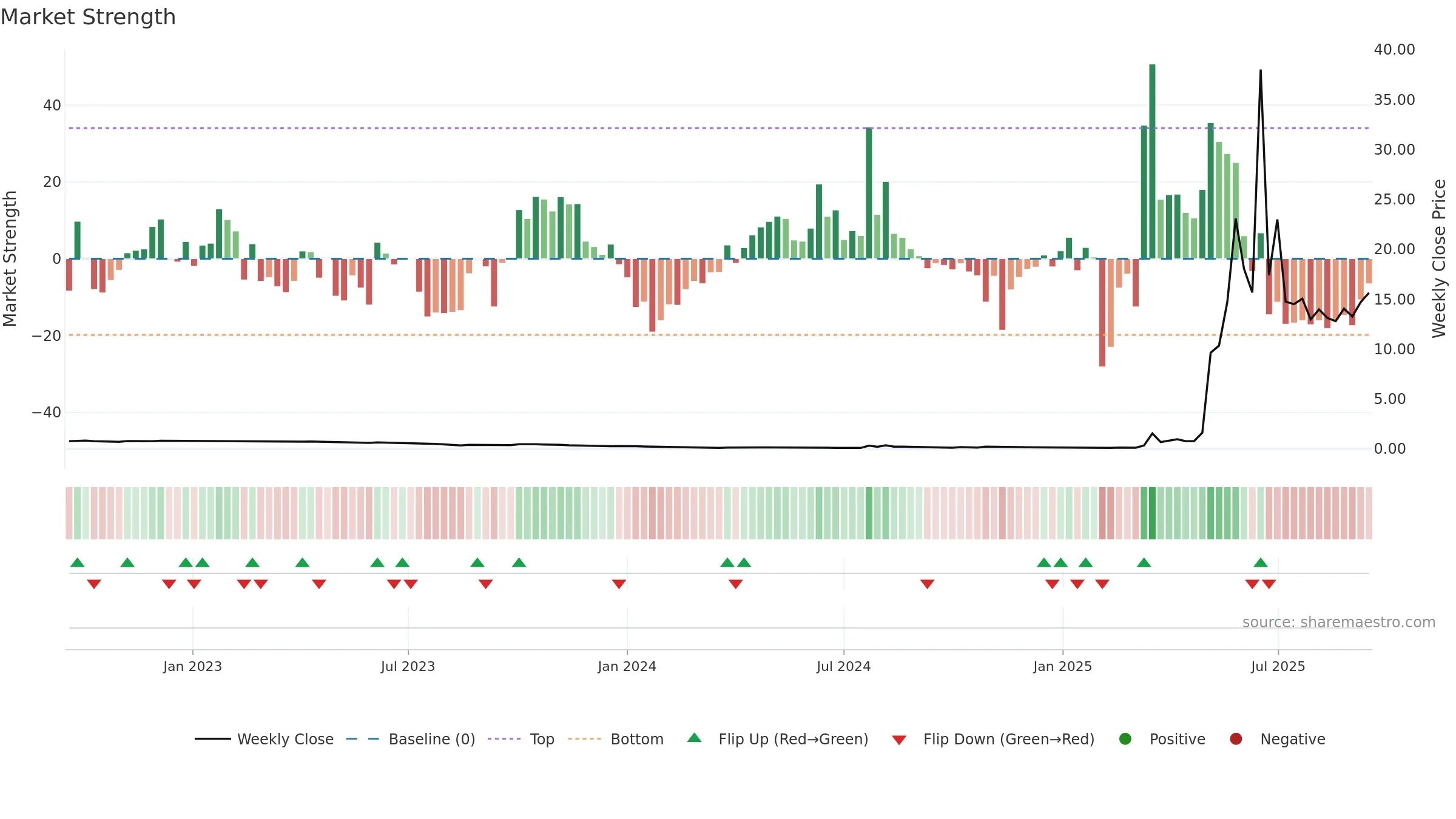Click the Jan 2024 x-axis label
Viewport: 1456px width, 819px height.
pos(627,667)
